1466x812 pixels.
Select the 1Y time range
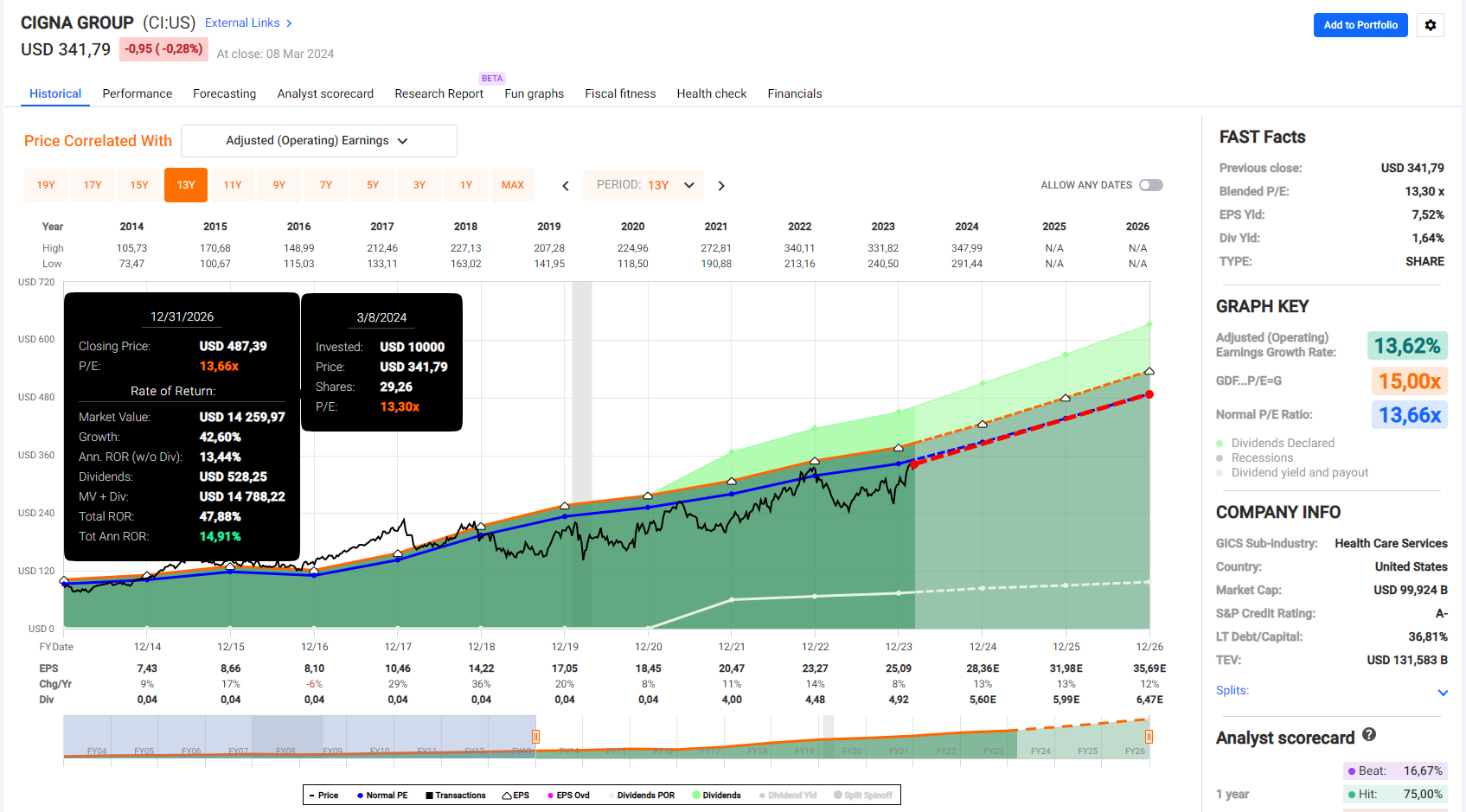(466, 185)
